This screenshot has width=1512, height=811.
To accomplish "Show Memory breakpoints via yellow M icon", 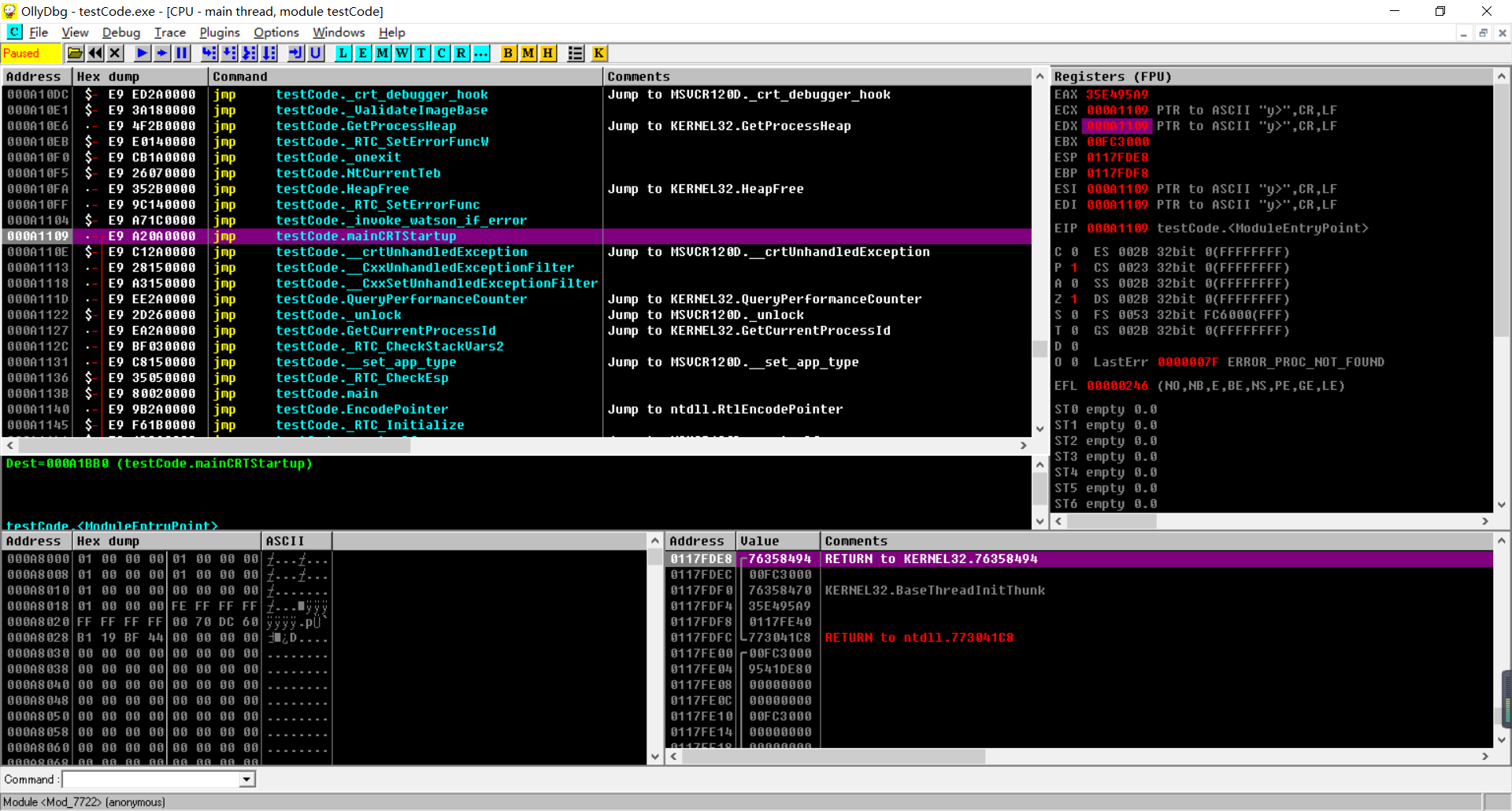I will tap(528, 54).
